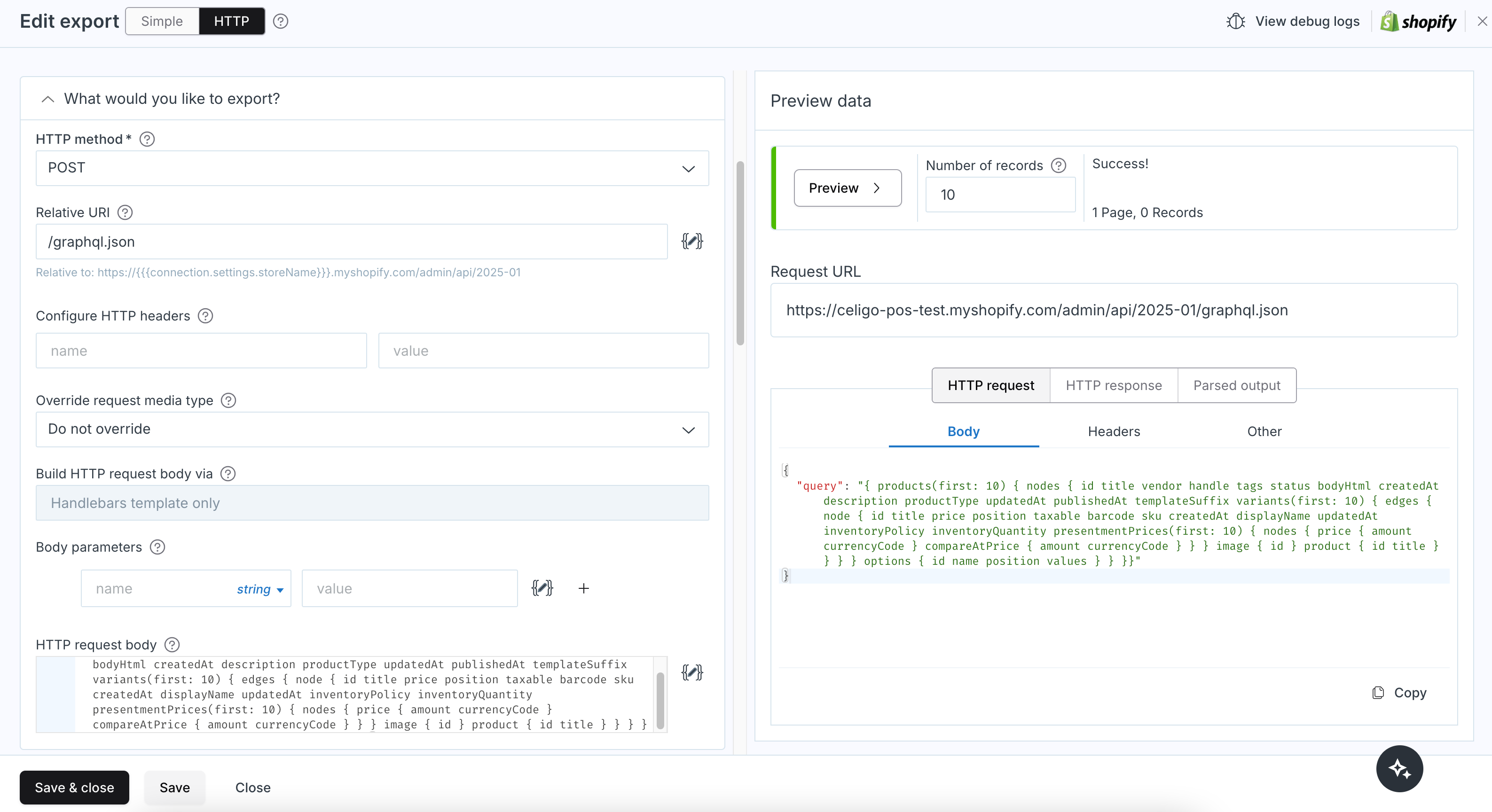Image resolution: width=1492 pixels, height=812 pixels.
Task: Open handlebars editor for HTTP request body
Action: [691, 672]
